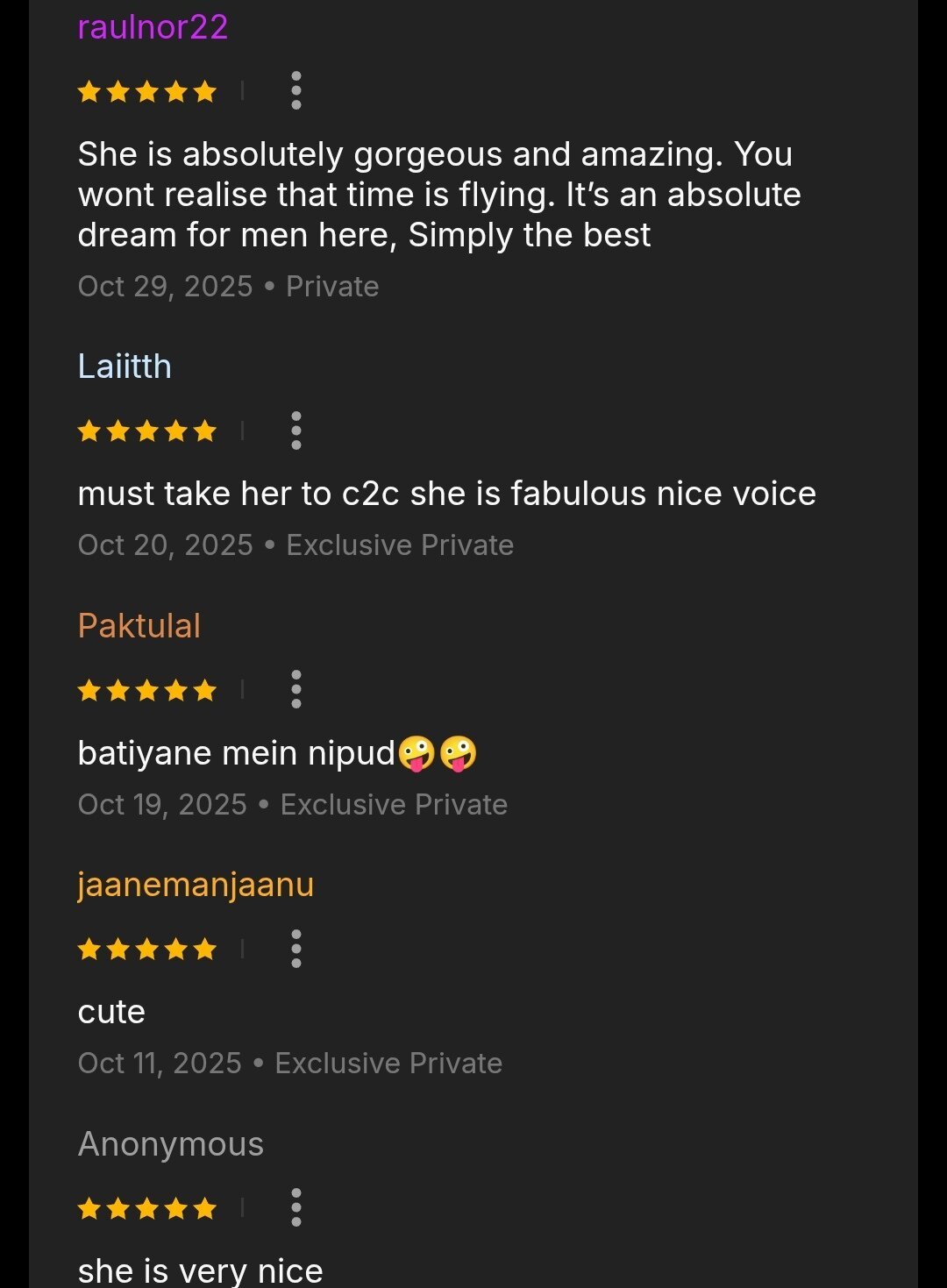
Task: Click the star rating under Paktulal
Action: pos(146,690)
